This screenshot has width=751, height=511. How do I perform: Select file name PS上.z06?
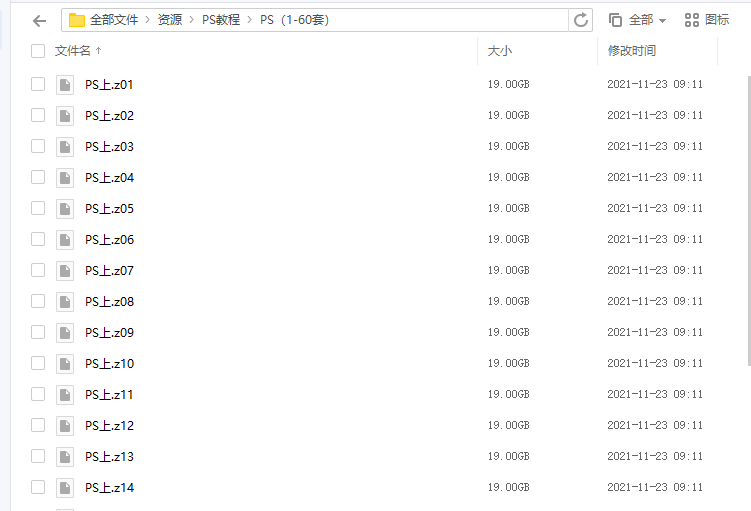(109, 240)
